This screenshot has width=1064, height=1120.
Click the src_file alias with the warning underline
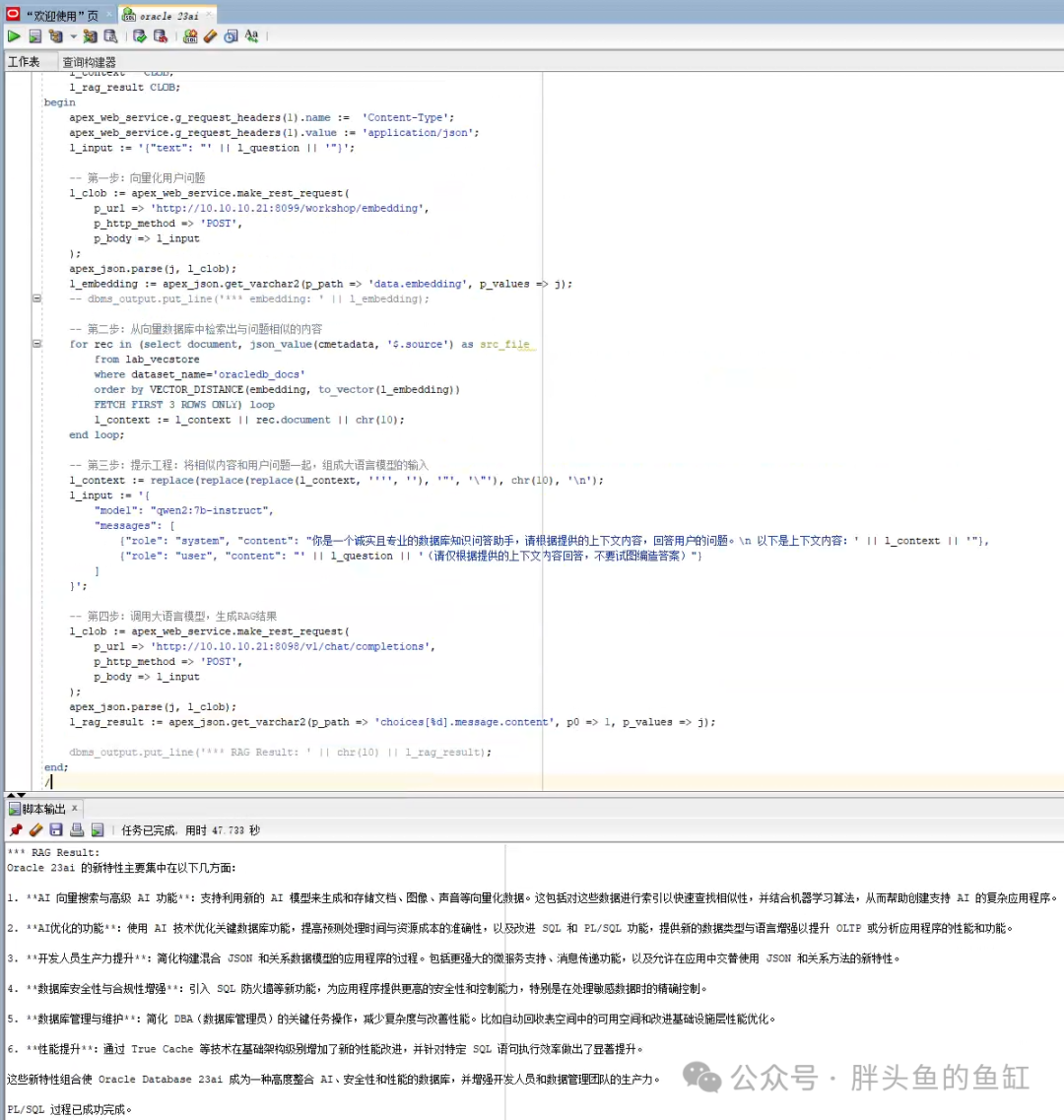504,345
